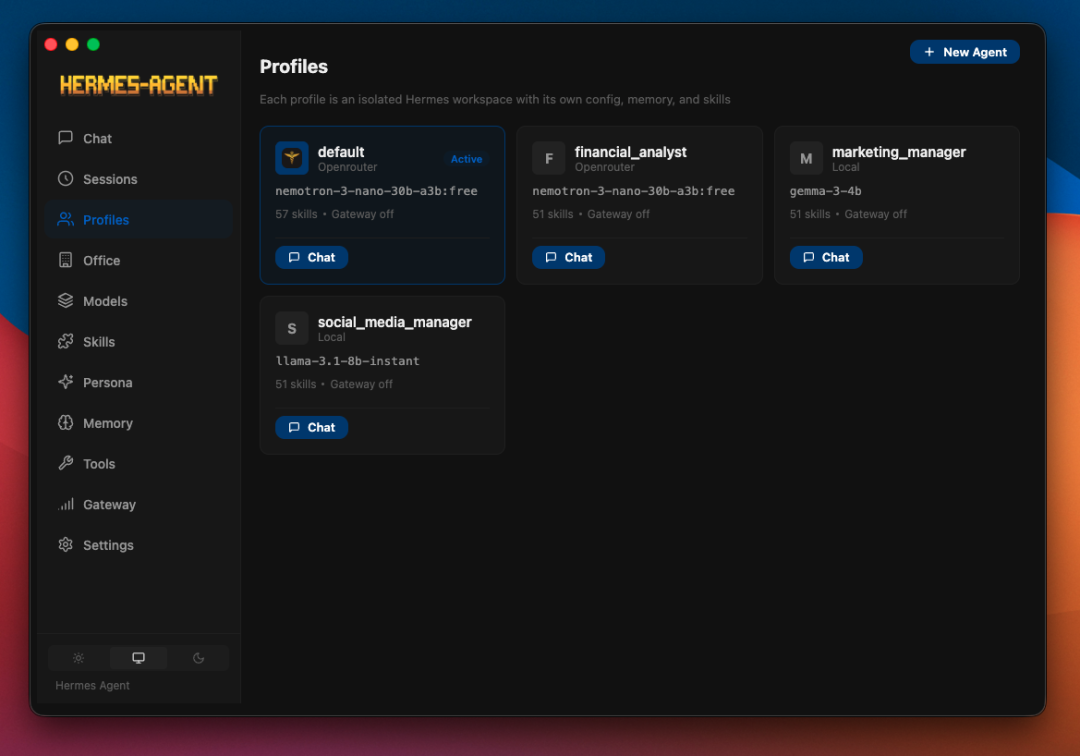
Task: Open the Tools wrench icon
Action: pos(65,463)
